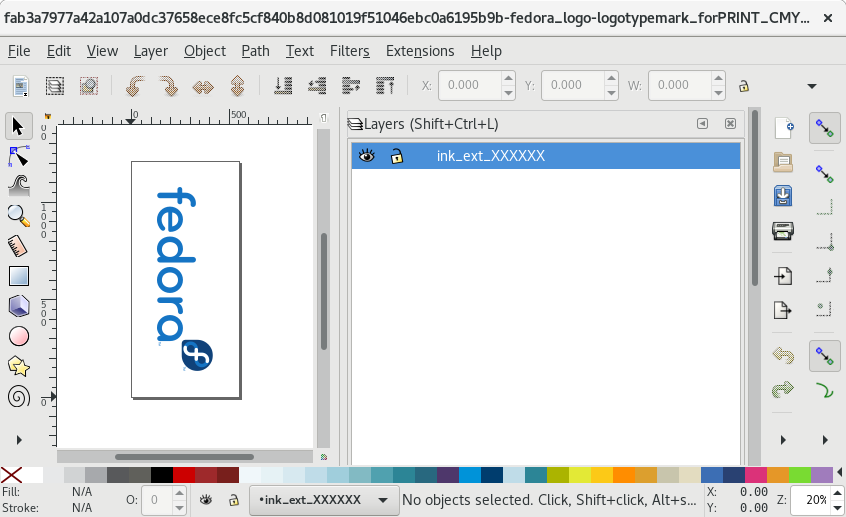Decrease Y coordinate value

tap(611, 93)
